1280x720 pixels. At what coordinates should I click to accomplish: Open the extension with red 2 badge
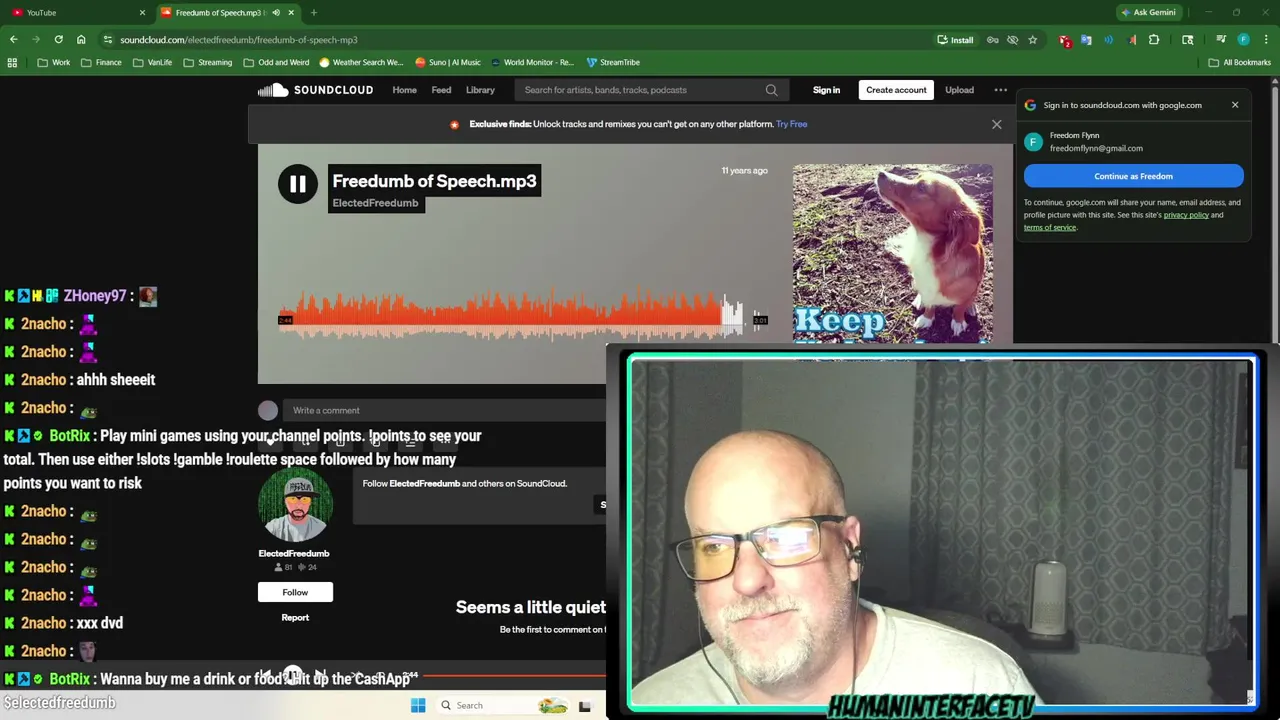pos(1065,40)
